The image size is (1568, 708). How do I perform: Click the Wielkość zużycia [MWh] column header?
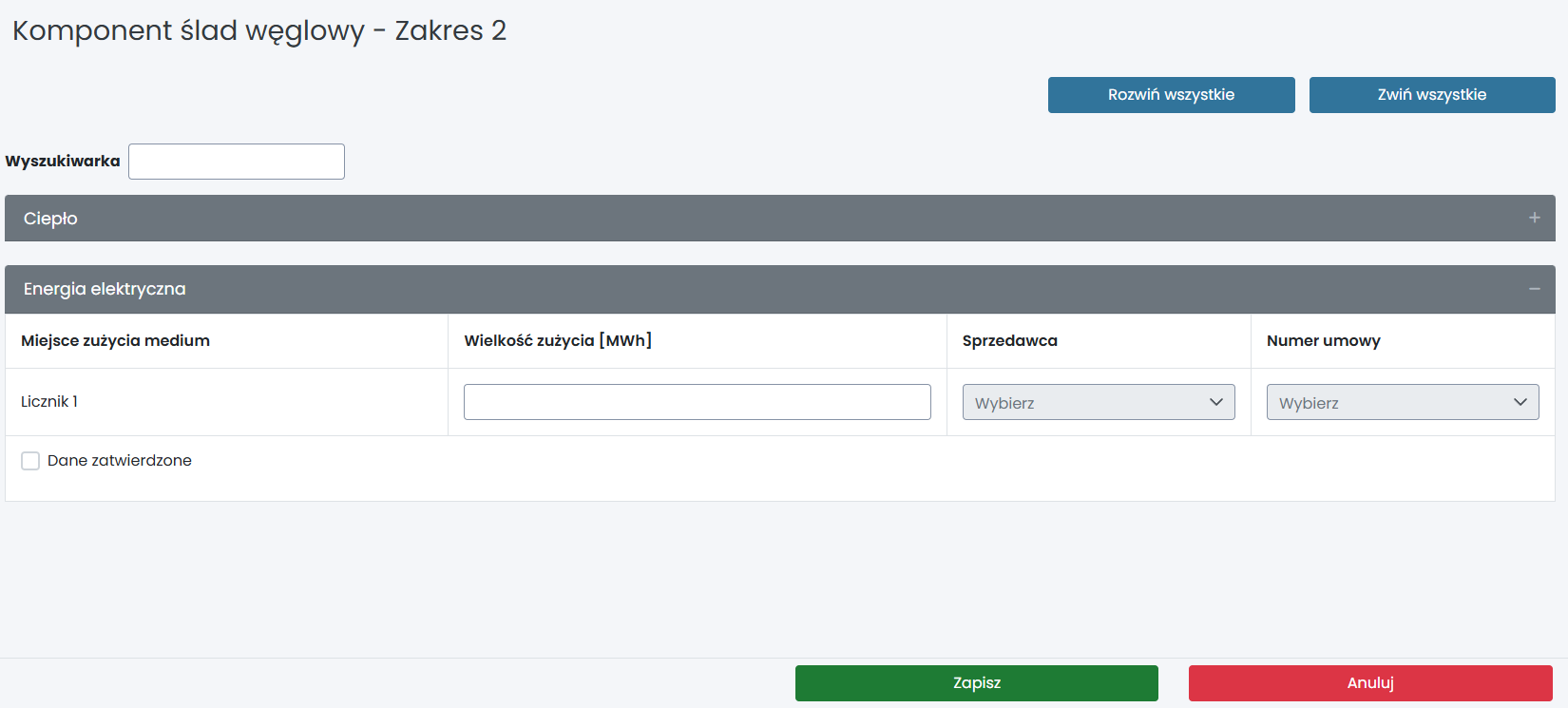tap(558, 341)
